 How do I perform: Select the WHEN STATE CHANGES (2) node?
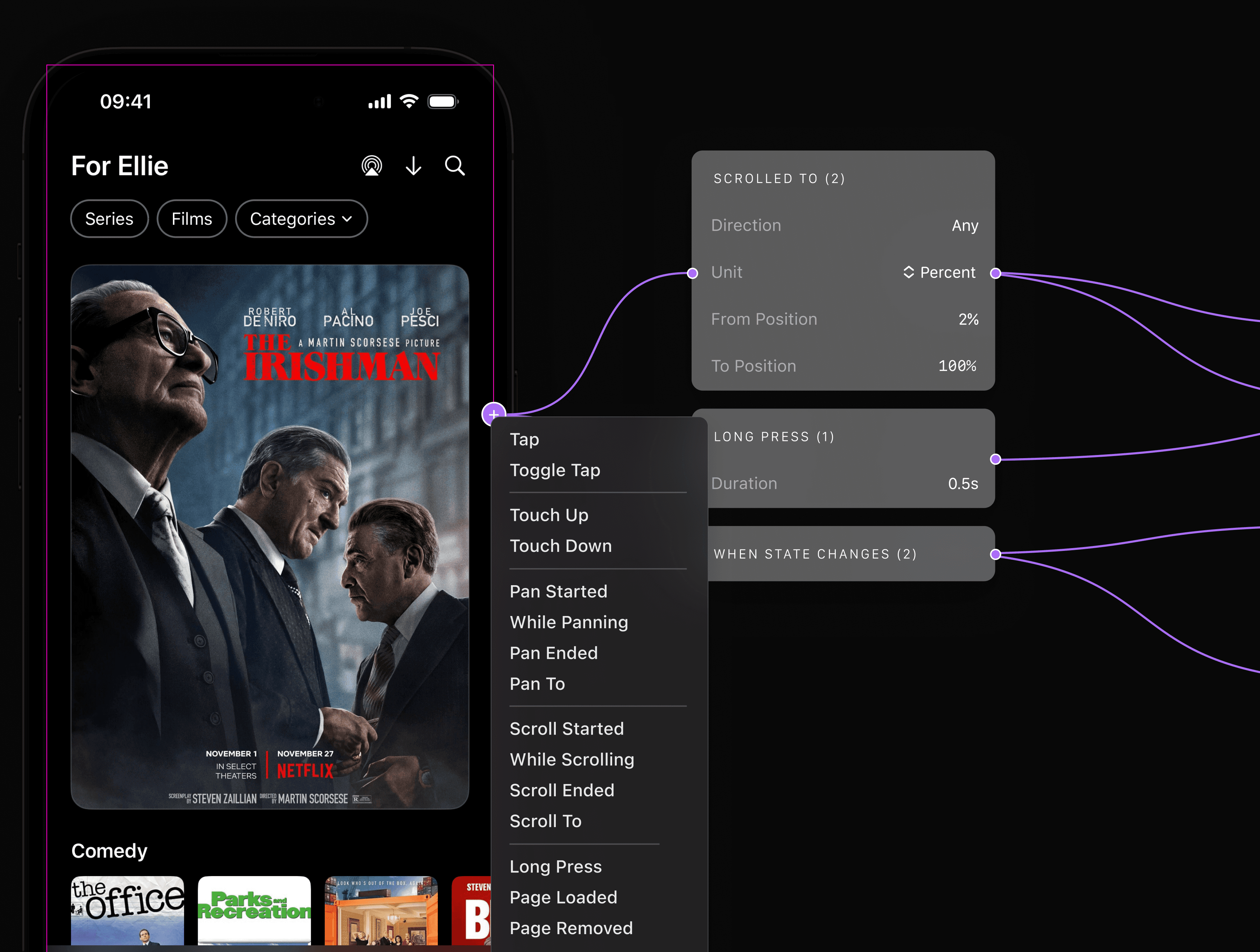coord(852,554)
